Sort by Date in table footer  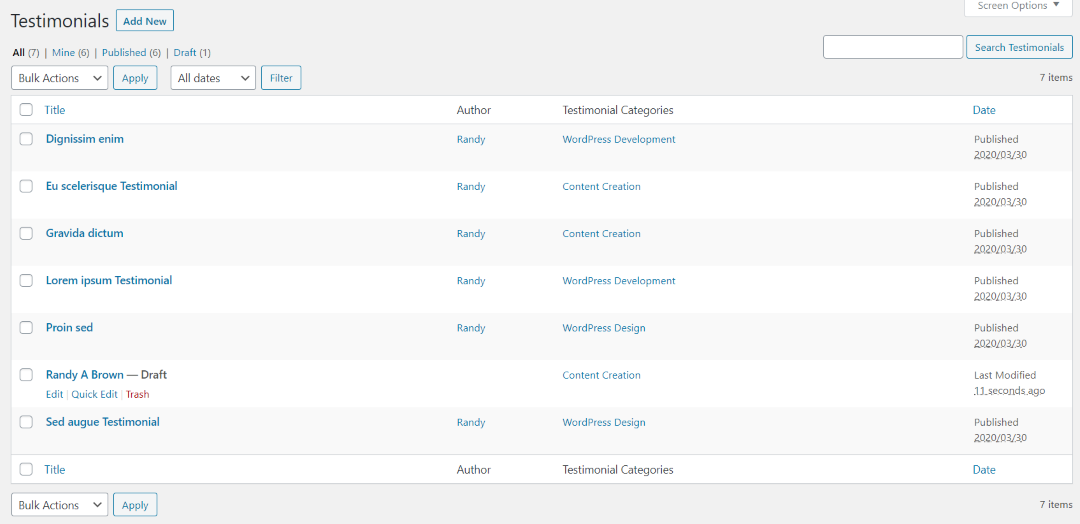click(984, 470)
